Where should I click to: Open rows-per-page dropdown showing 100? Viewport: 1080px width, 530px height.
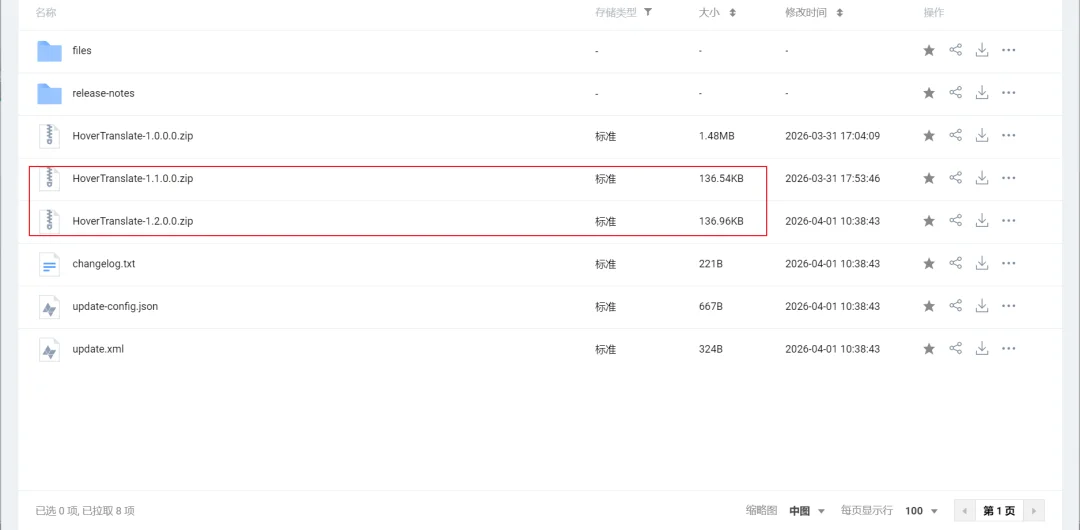922,511
